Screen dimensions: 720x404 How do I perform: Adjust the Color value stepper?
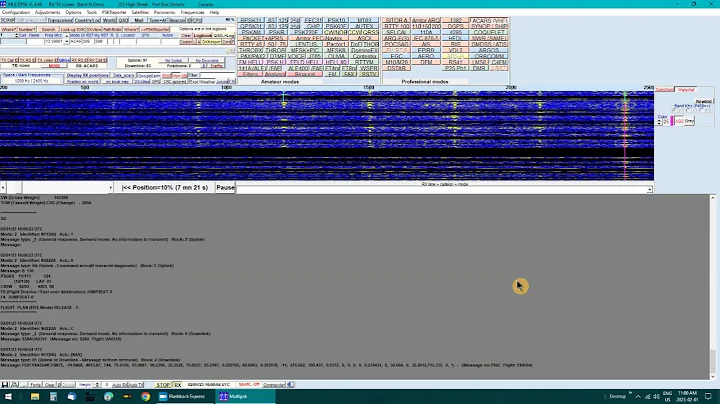click(x=659, y=122)
